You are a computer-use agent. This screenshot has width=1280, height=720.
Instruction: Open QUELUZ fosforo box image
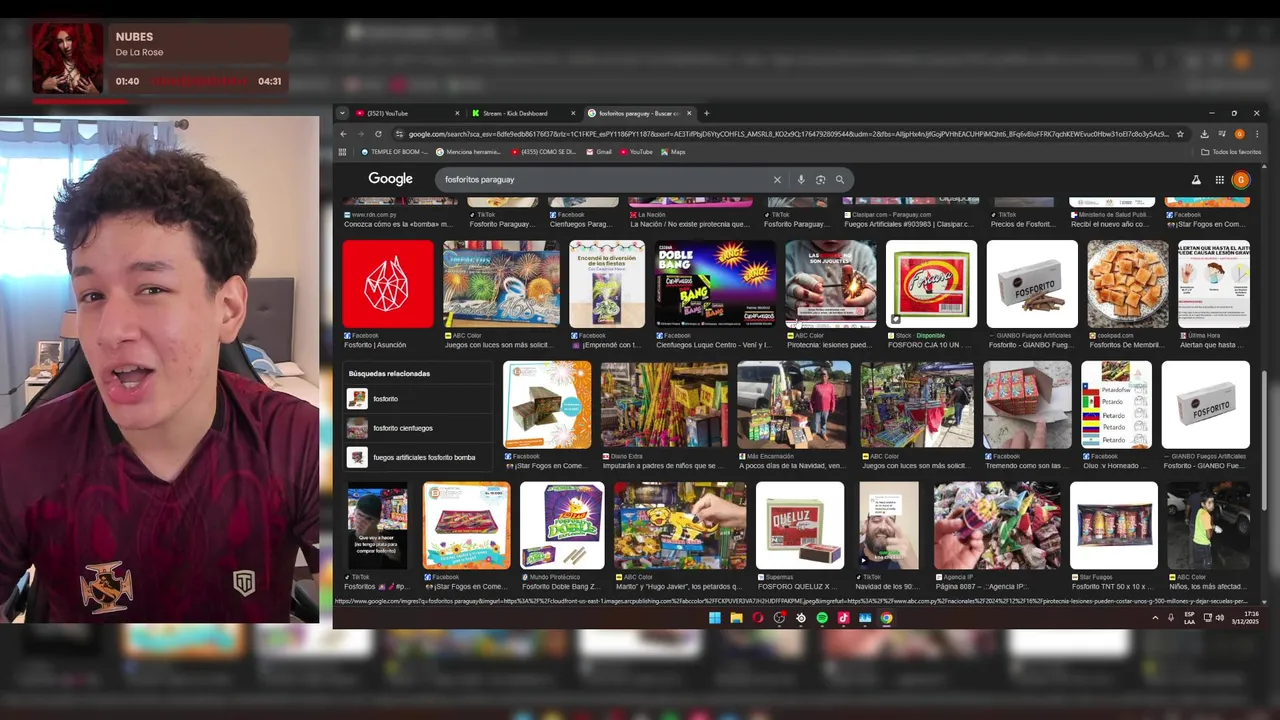[x=800, y=525]
